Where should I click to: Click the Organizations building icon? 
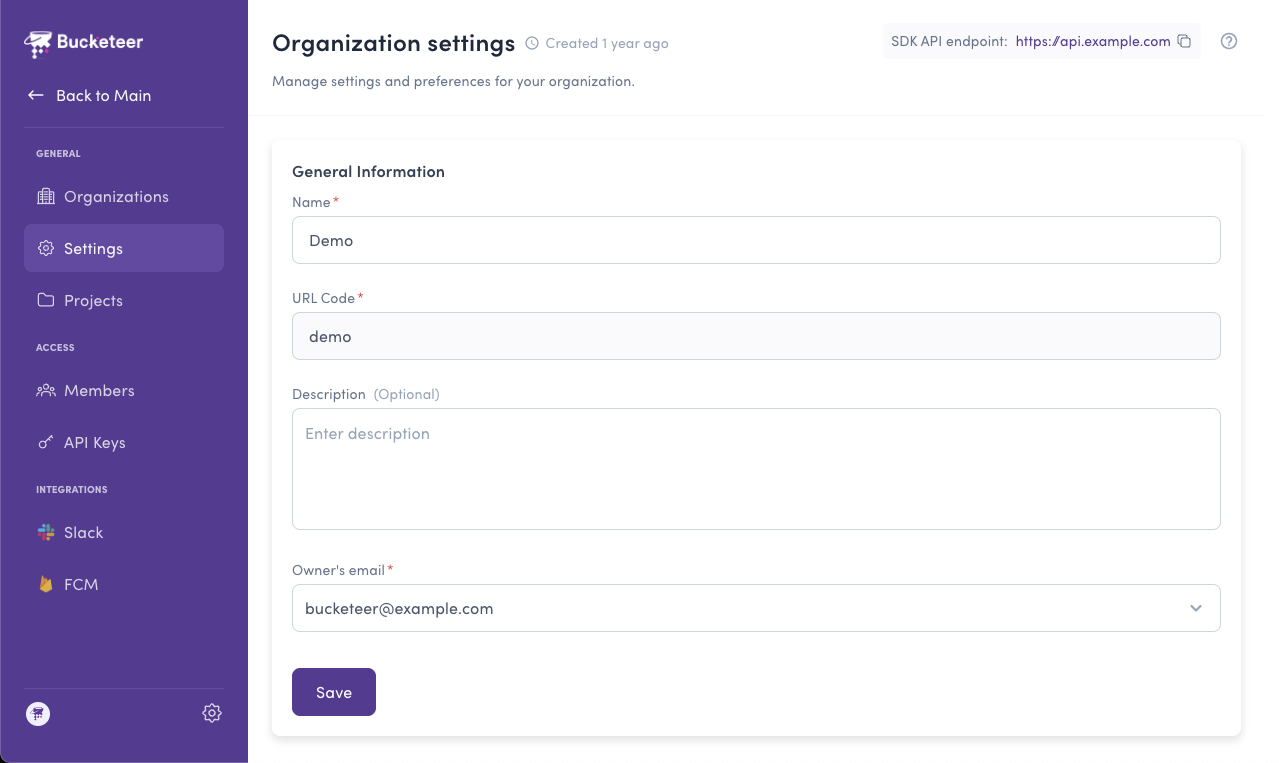click(x=46, y=196)
